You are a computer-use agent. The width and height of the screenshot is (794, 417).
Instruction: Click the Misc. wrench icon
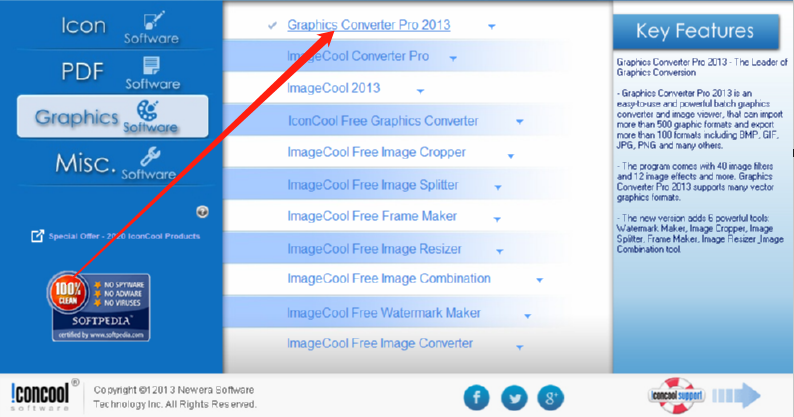pyautogui.click(x=150, y=156)
